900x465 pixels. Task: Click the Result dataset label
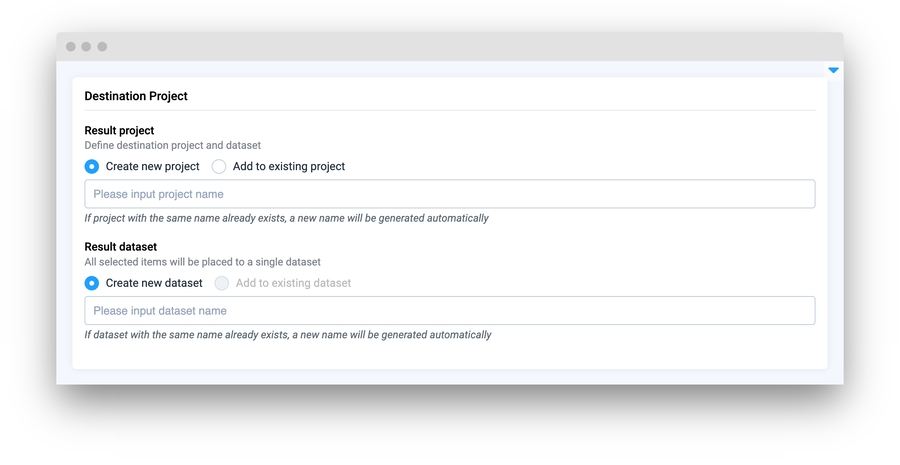pyautogui.click(x=120, y=247)
